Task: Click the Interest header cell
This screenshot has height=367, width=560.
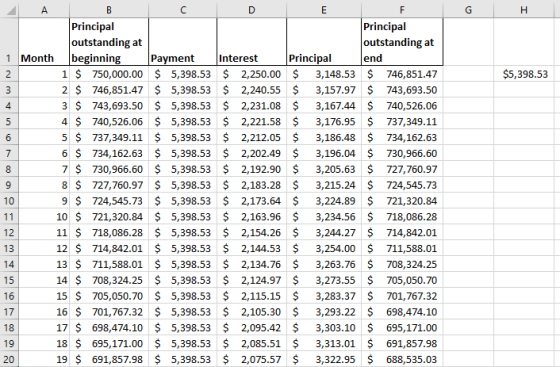Action: [251, 42]
